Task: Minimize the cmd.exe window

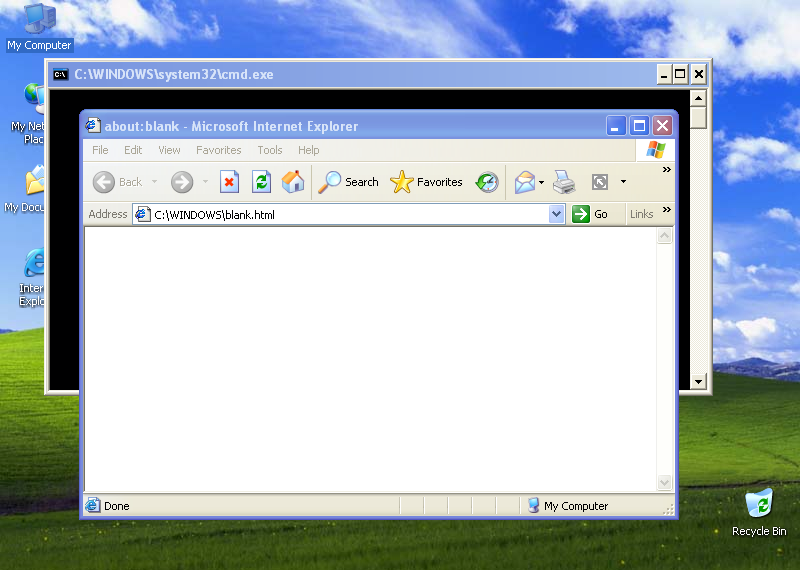Action: [664, 75]
